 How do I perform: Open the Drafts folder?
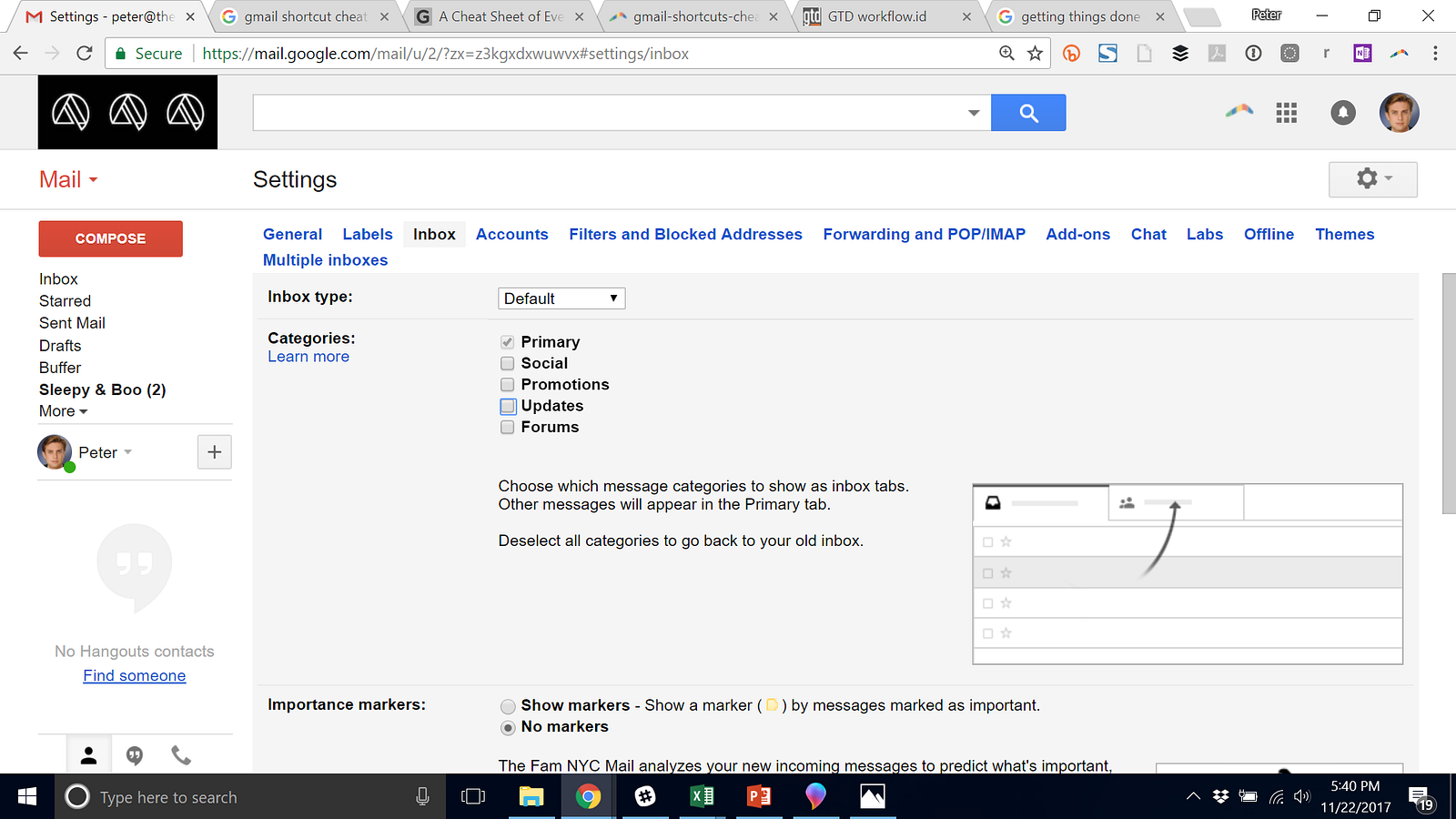(x=60, y=346)
